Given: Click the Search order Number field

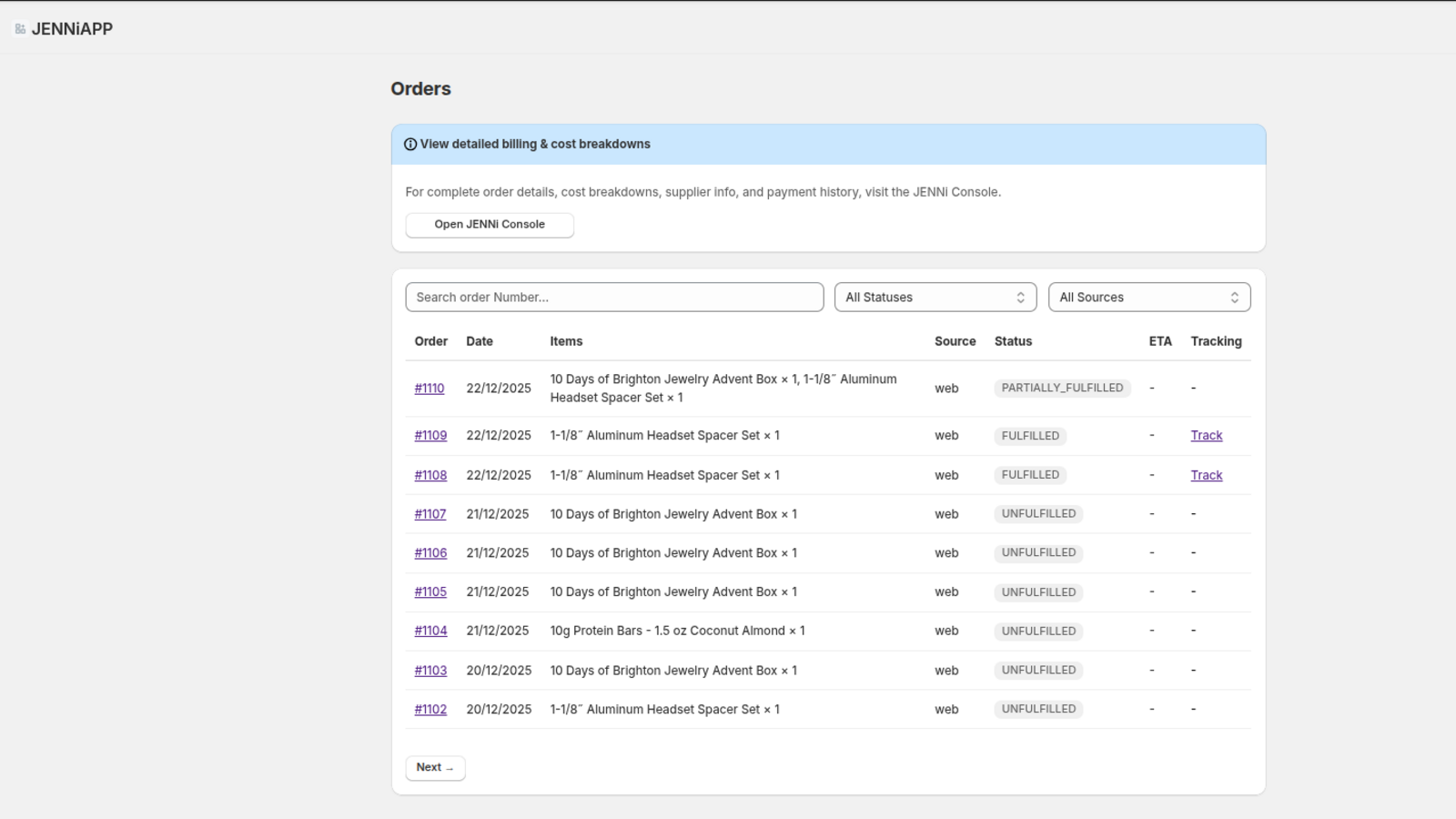Looking at the screenshot, I should point(614,297).
